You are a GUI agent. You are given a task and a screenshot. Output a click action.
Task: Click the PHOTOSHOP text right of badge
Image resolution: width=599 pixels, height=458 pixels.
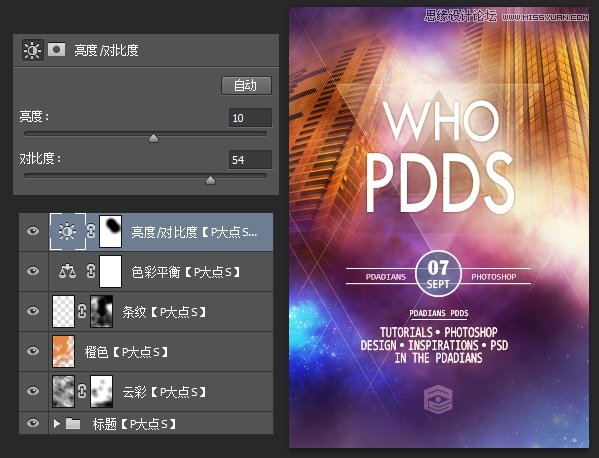pyautogui.click(x=494, y=277)
